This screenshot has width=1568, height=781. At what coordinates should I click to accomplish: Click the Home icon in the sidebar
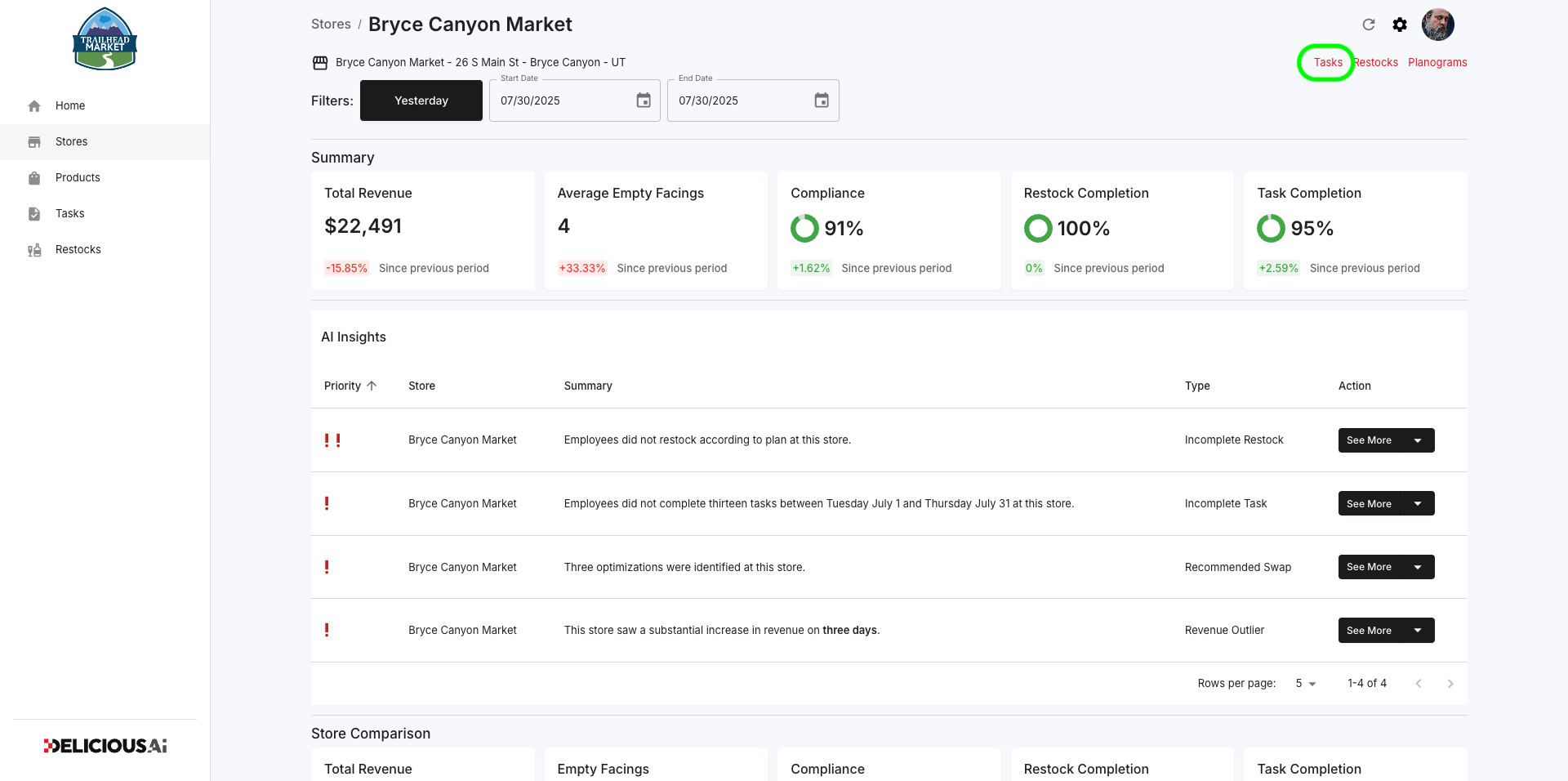[x=34, y=105]
